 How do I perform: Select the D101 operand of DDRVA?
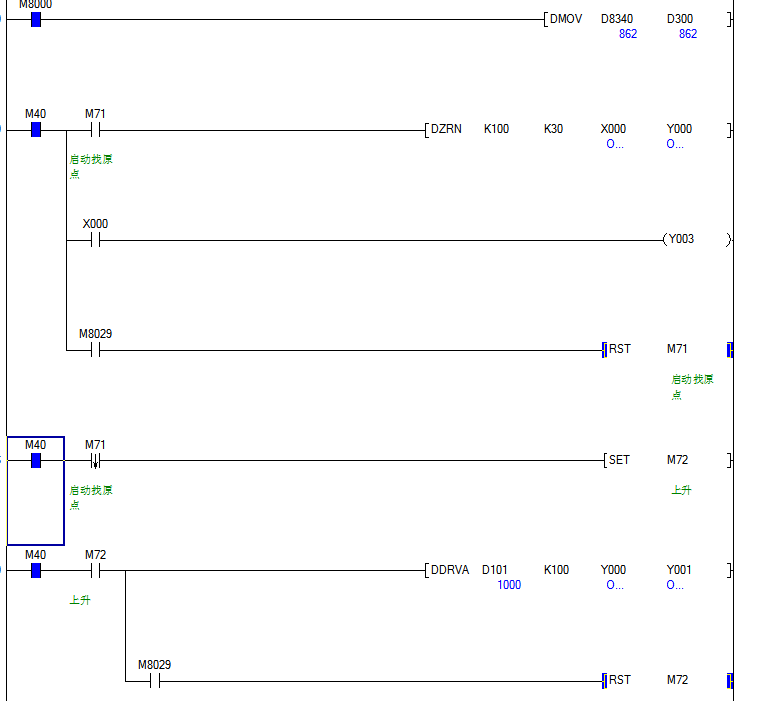495,570
